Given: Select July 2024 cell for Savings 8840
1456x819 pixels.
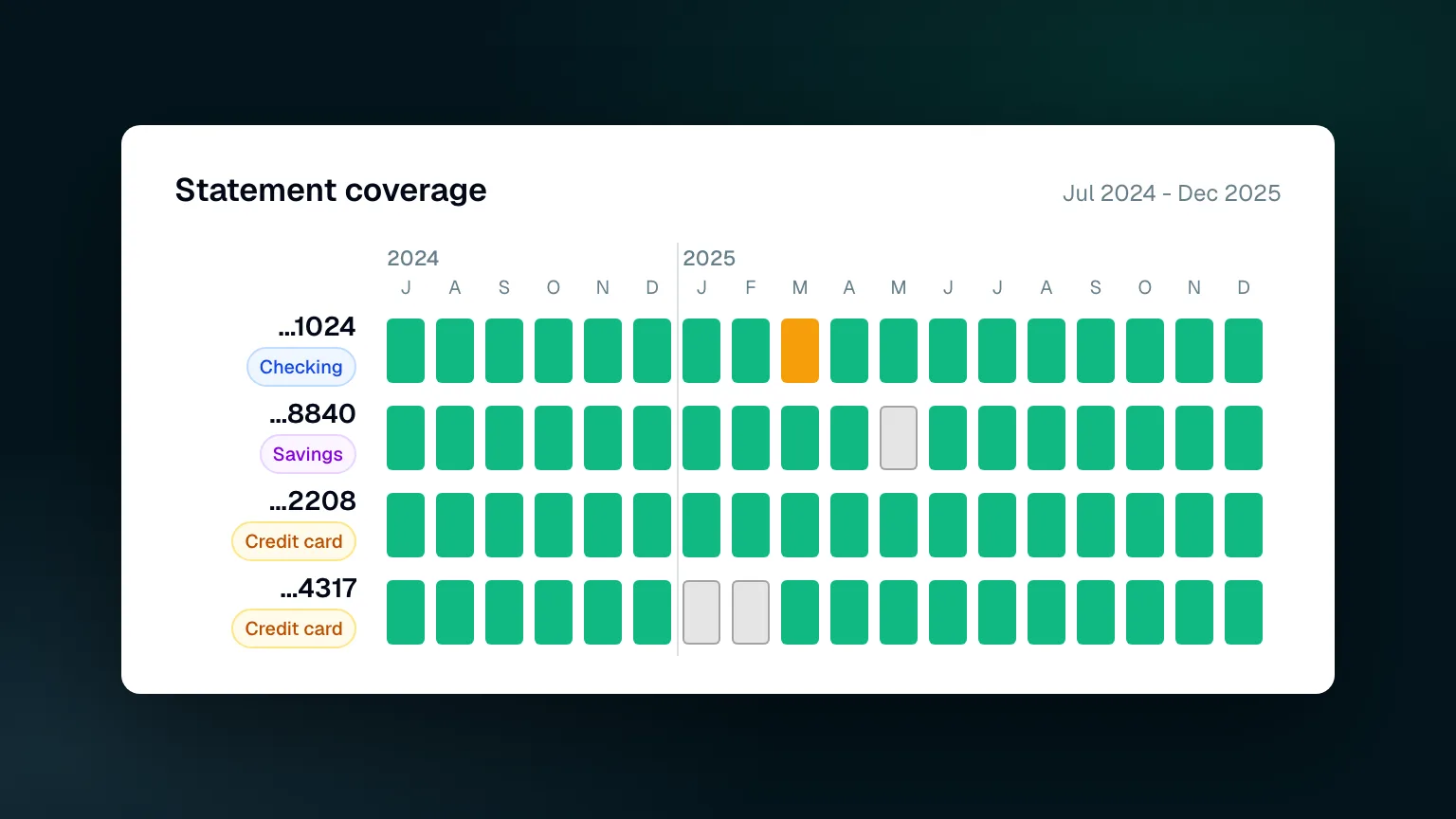Looking at the screenshot, I should click(406, 438).
